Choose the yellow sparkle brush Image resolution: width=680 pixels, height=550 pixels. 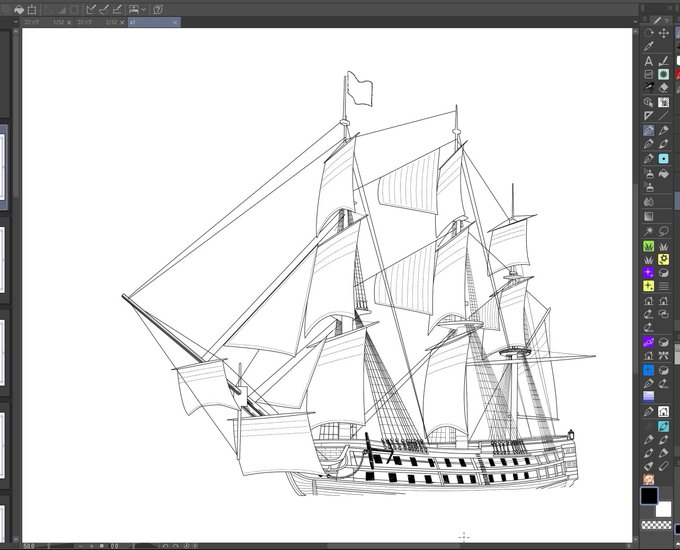(x=648, y=286)
